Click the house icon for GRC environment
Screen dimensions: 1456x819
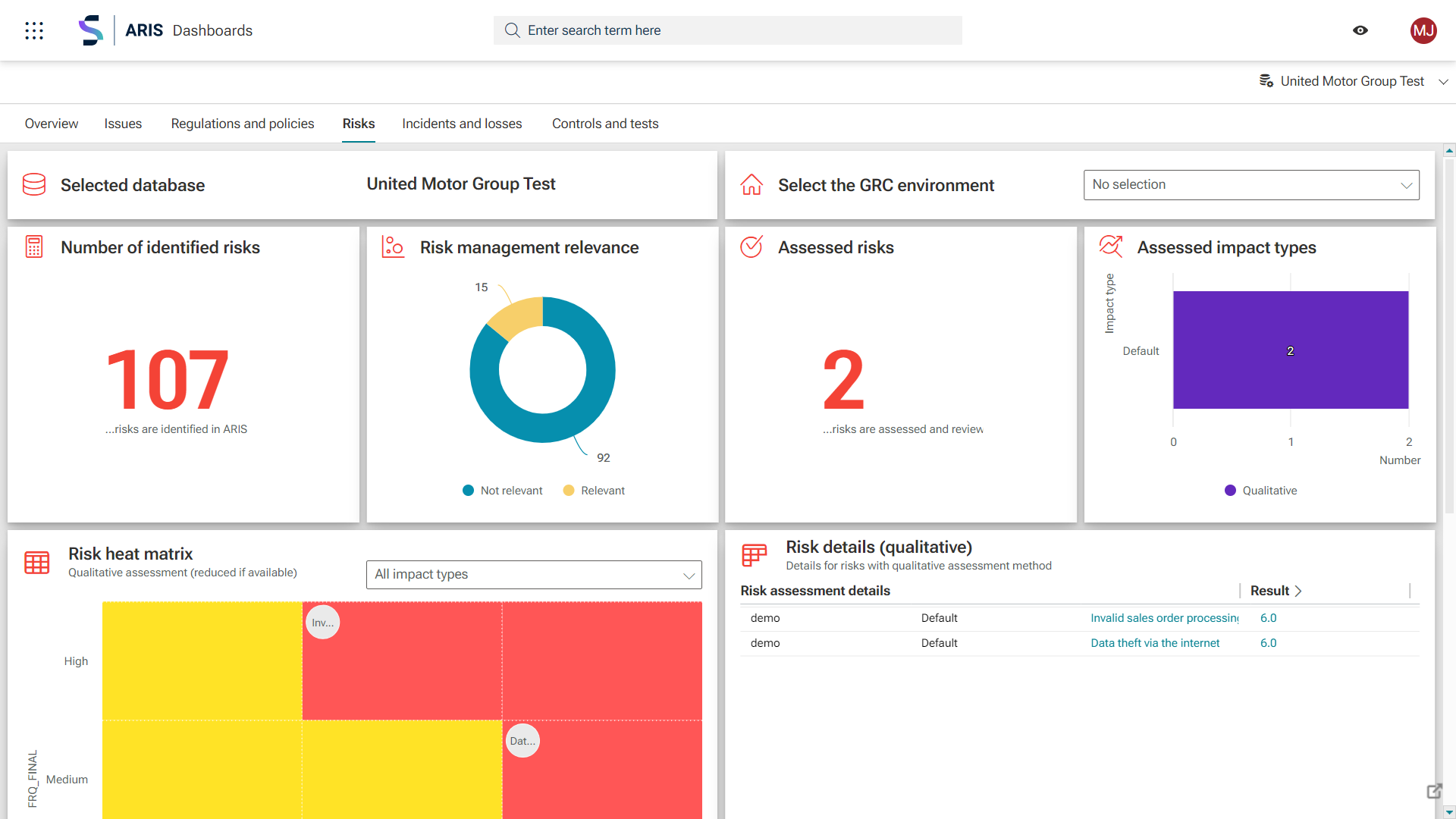[x=752, y=184]
